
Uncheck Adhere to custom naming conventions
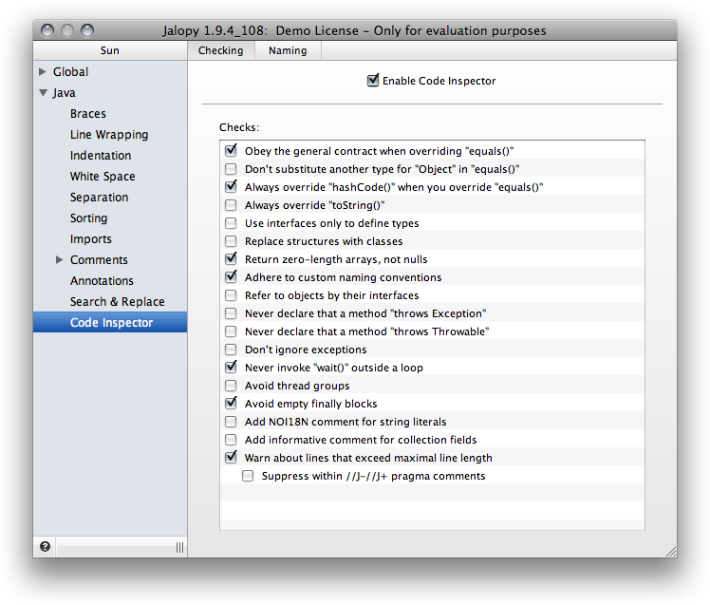coord(231,277)
